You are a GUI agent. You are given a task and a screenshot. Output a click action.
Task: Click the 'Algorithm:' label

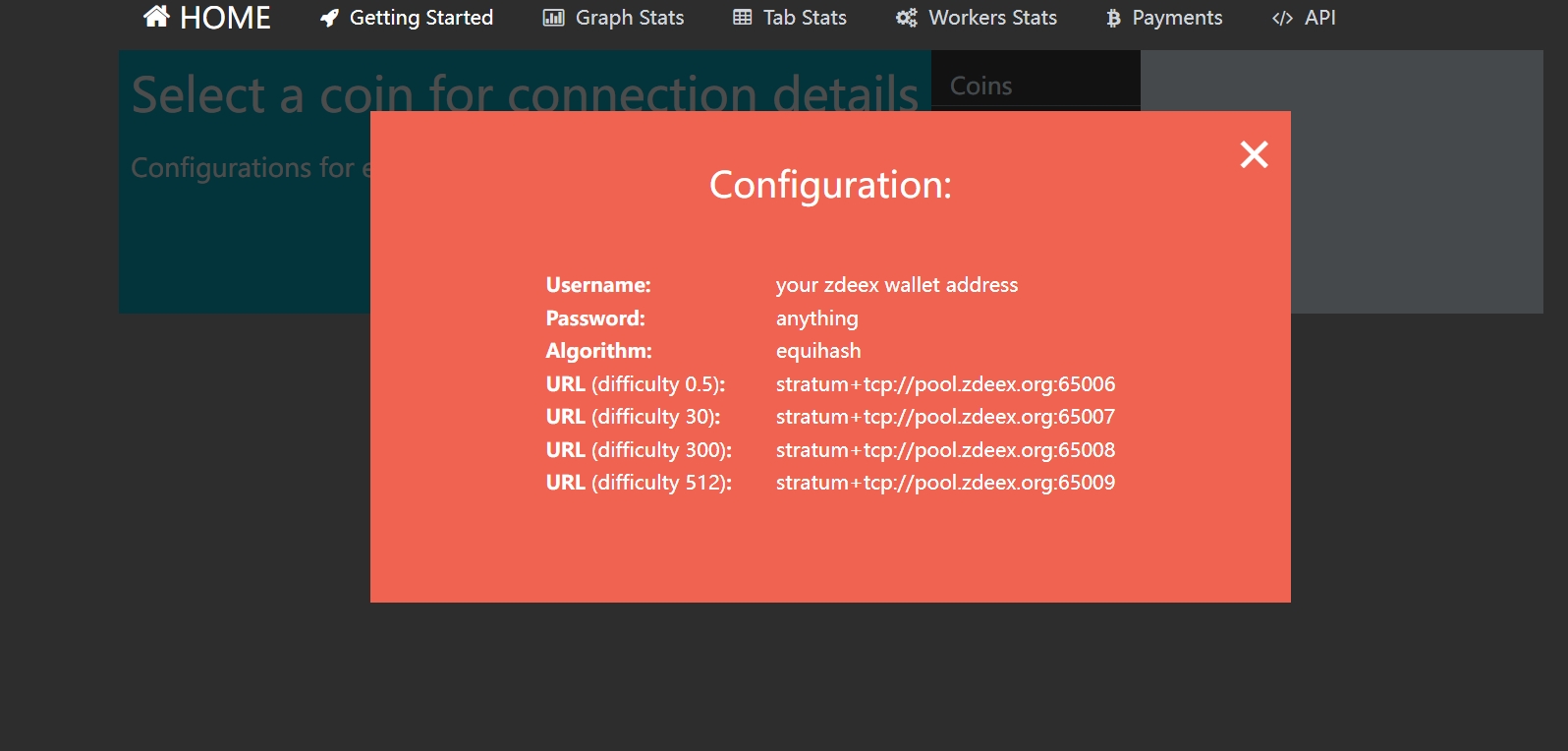point(599,351)
